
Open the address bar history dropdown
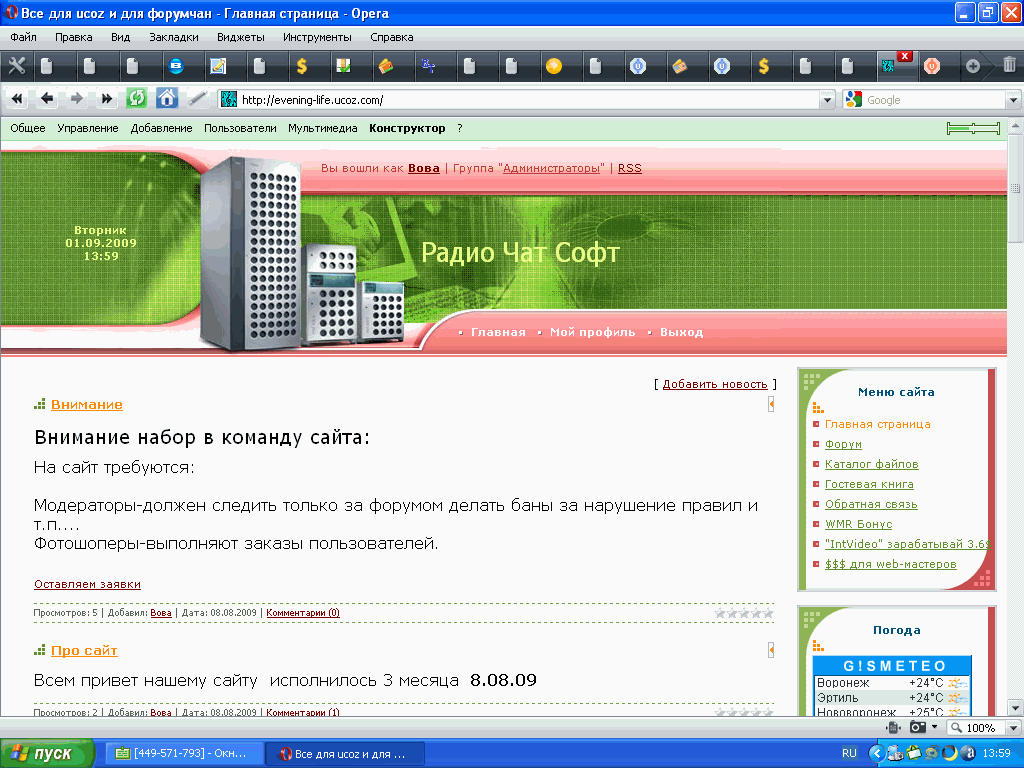pyautogui.click(x=827, y=100)
